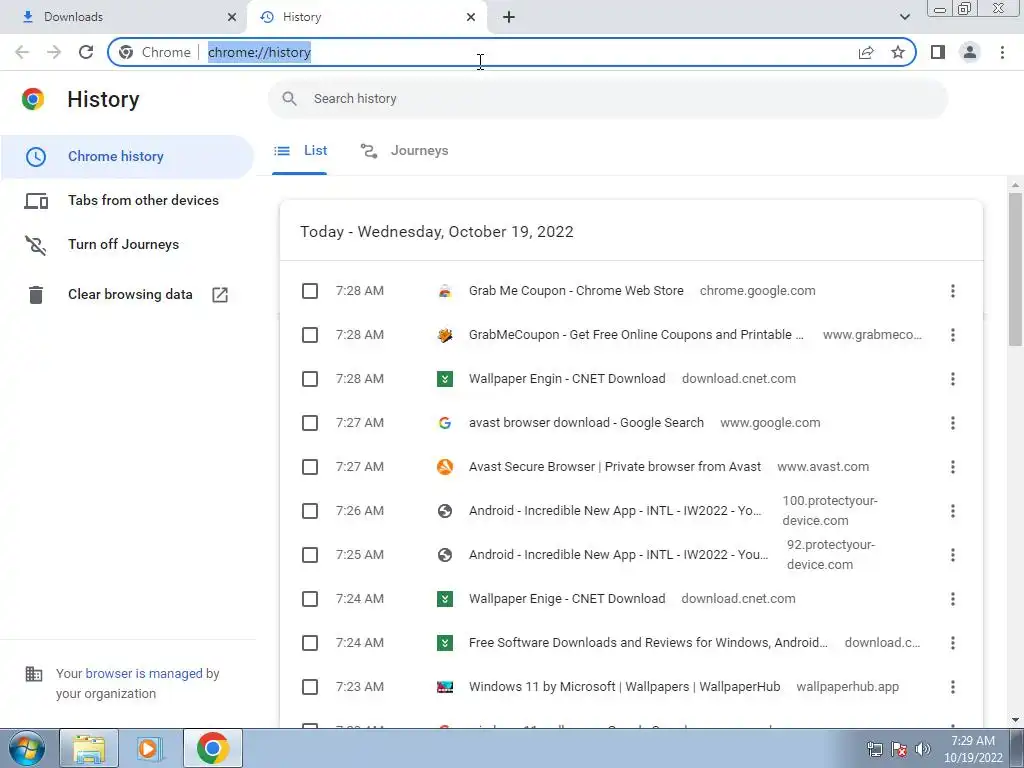Open the profile avatar button
The height and width of the screenshot is (768, 1024).
coord(970,52)
